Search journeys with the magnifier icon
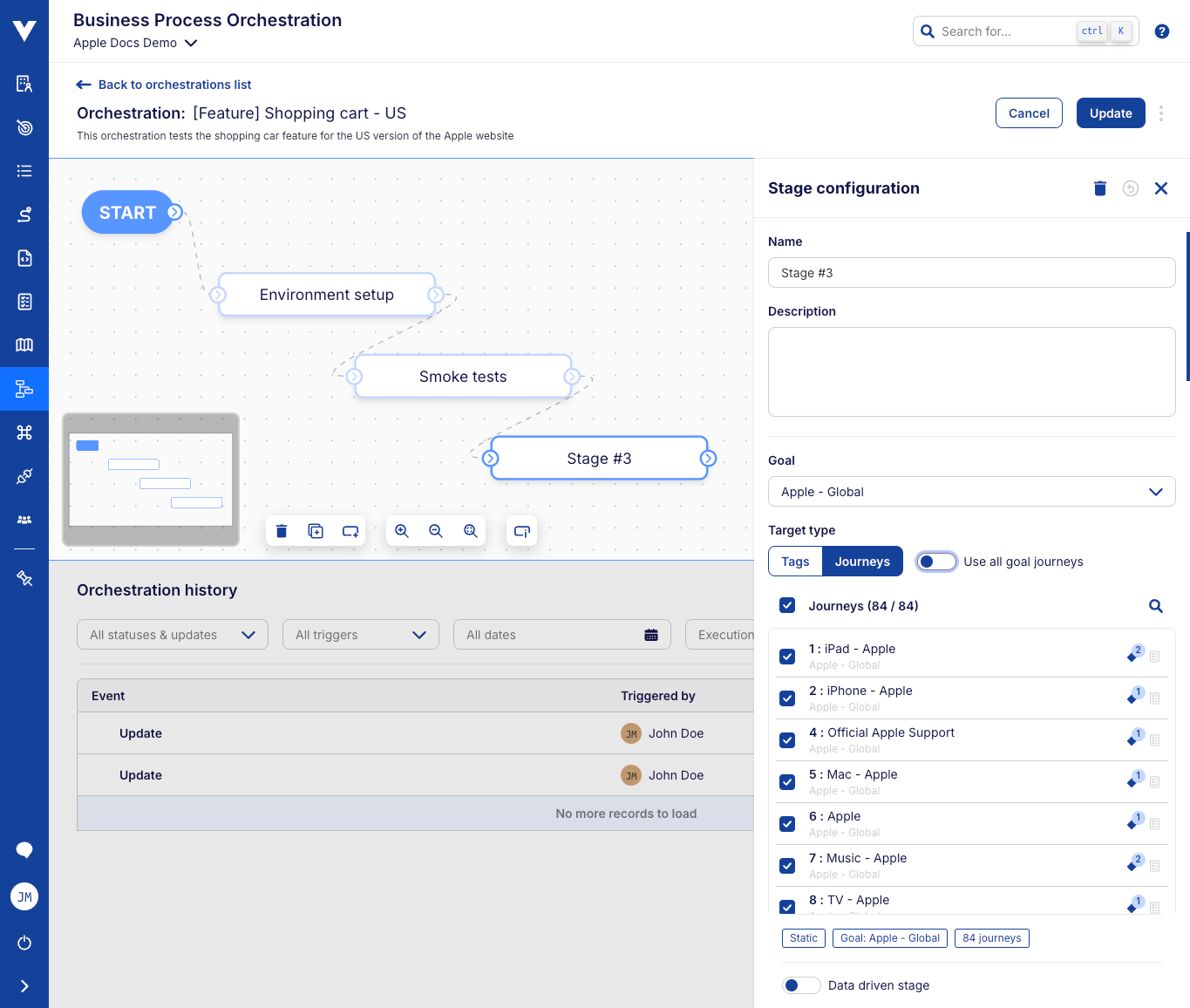This screenshot has width=1190, height=1008. [x=1156, y=606]
